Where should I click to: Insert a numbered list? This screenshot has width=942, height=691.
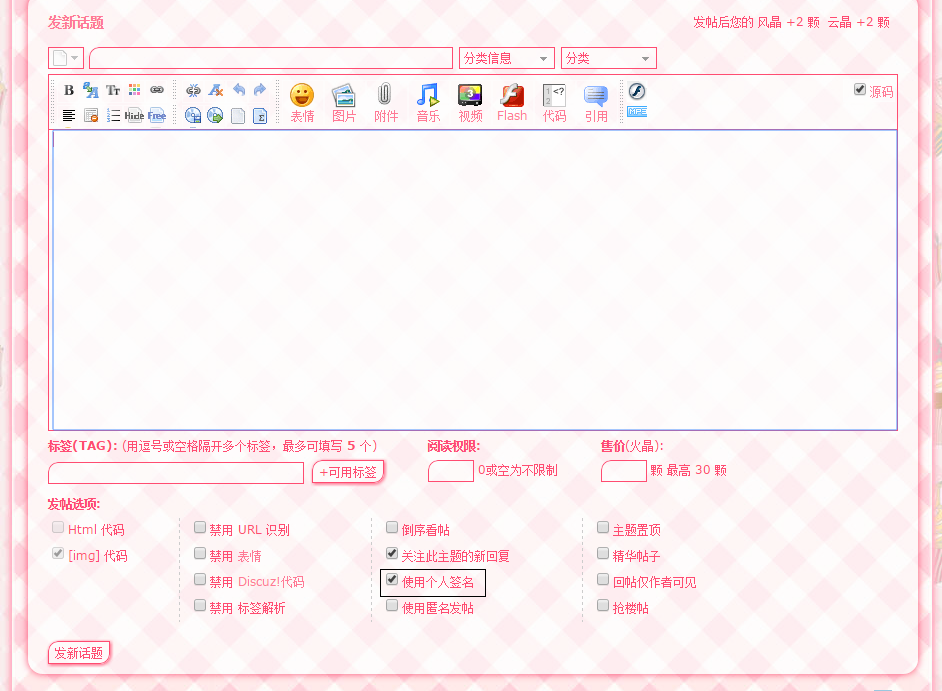tap(113, 115)
